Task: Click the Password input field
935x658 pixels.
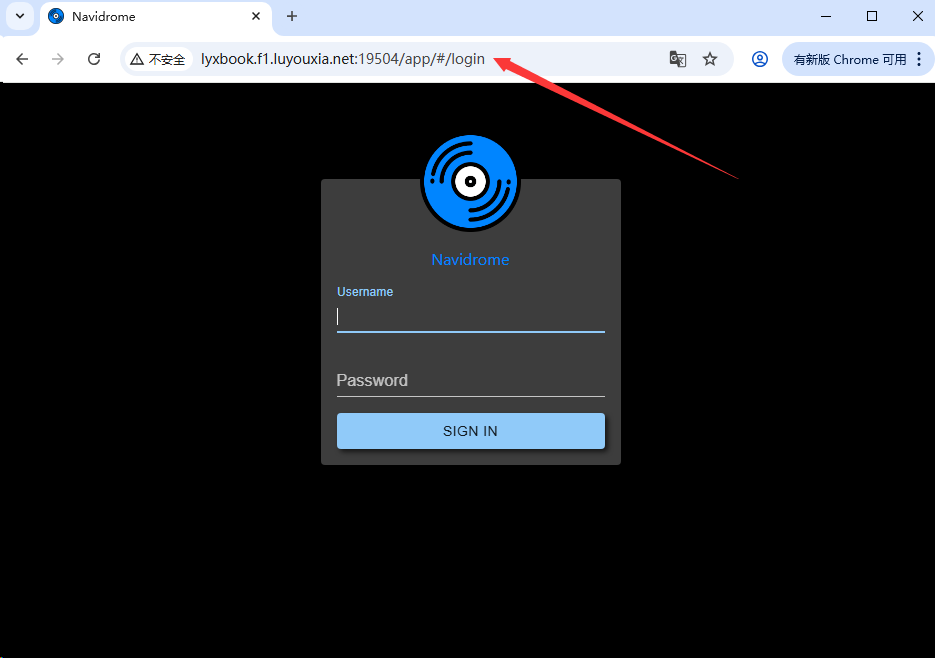Action: point(470,381)
